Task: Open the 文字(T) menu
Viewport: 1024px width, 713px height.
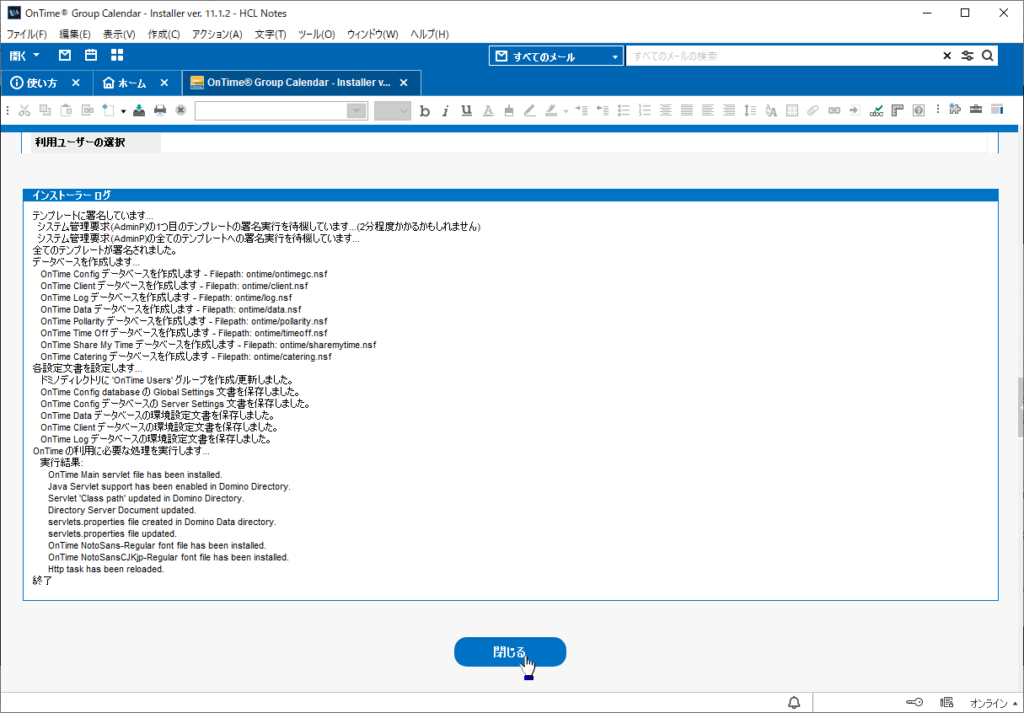Action: (270, 34)
